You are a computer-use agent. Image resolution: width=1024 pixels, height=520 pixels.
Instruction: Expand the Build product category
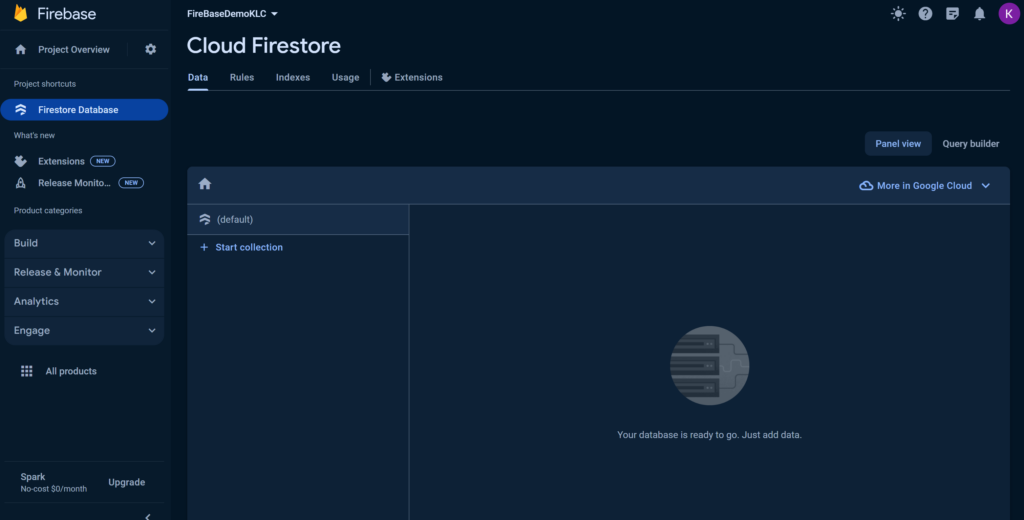(84, 243)
